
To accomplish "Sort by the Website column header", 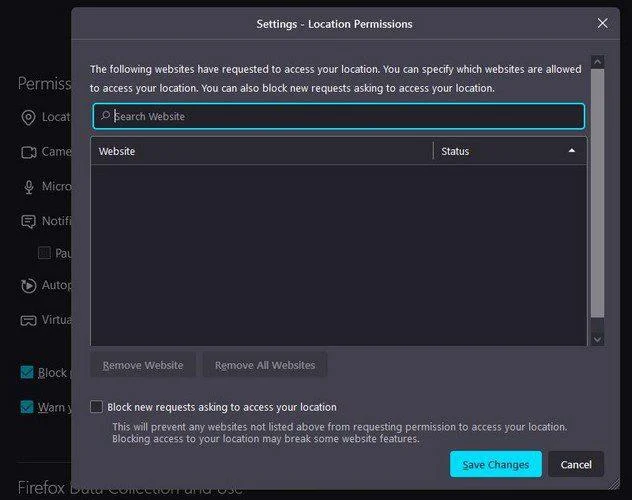I will 262,151.
